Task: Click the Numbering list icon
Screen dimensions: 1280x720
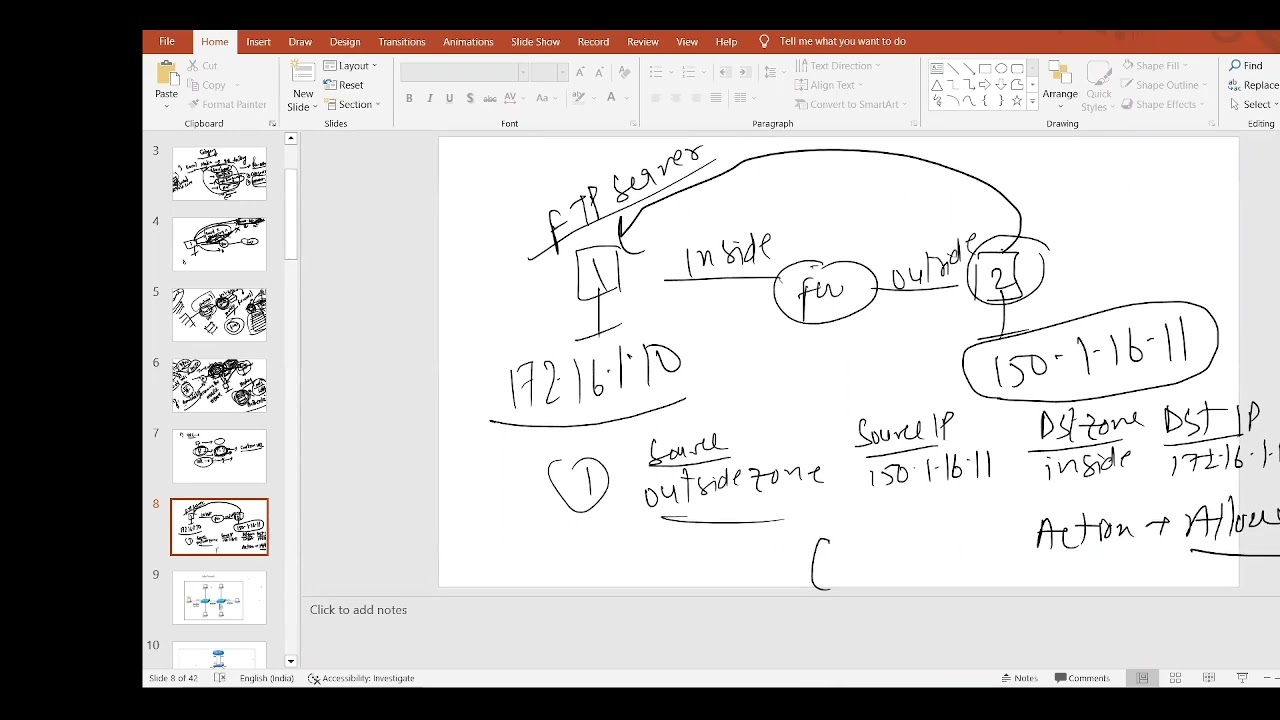Action: 688,72
